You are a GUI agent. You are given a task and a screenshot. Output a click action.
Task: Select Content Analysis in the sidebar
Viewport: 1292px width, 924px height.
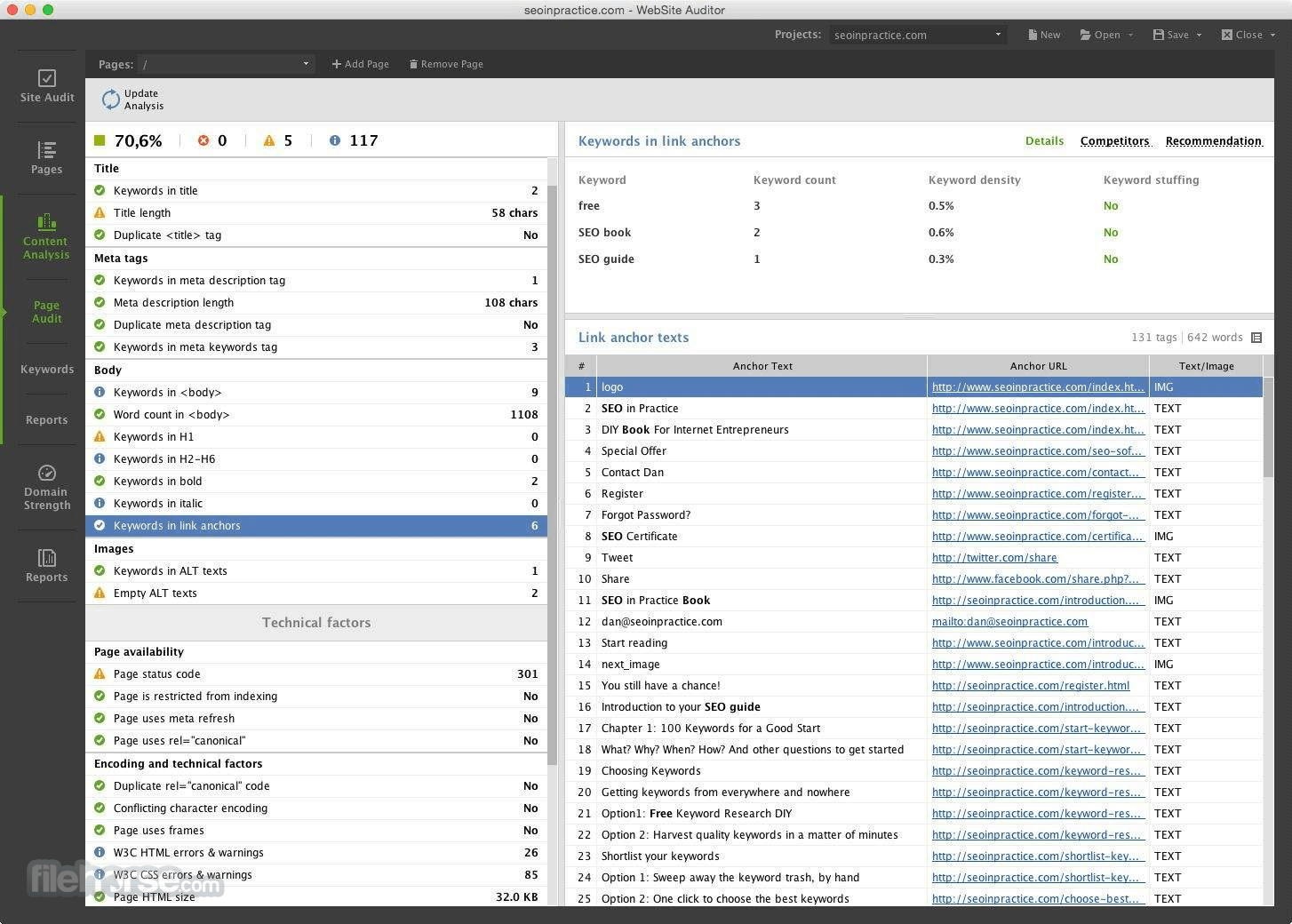[46, 235]
